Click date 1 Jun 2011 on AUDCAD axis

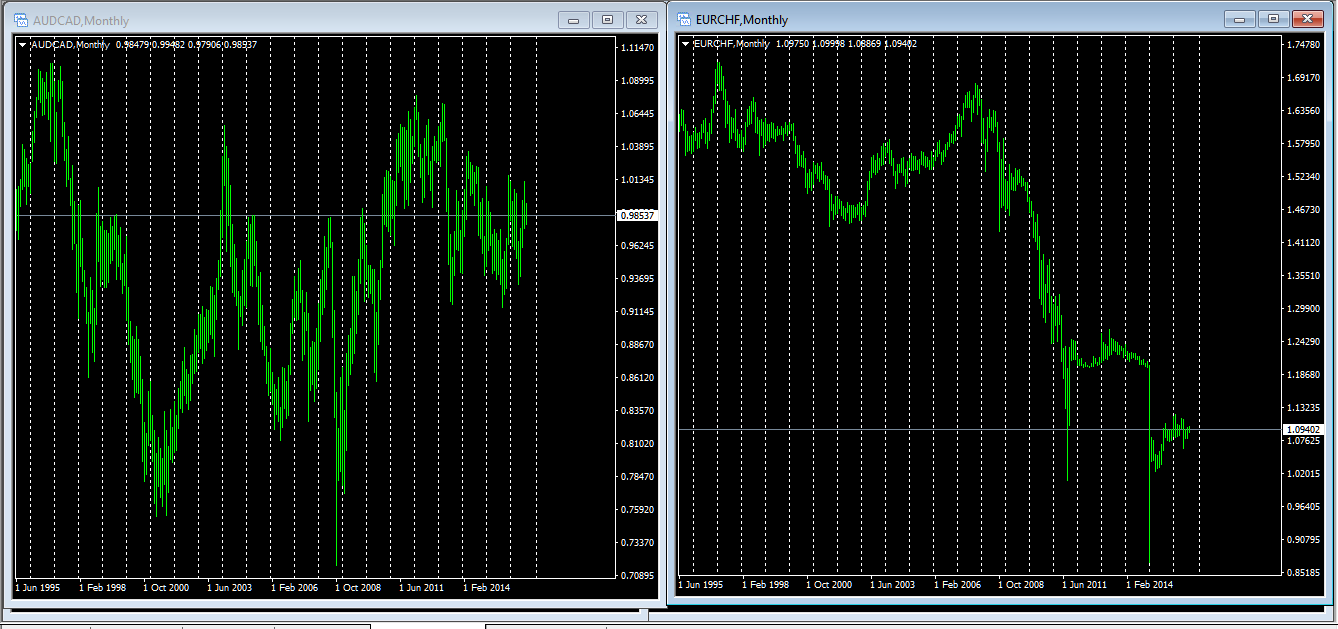423,588
